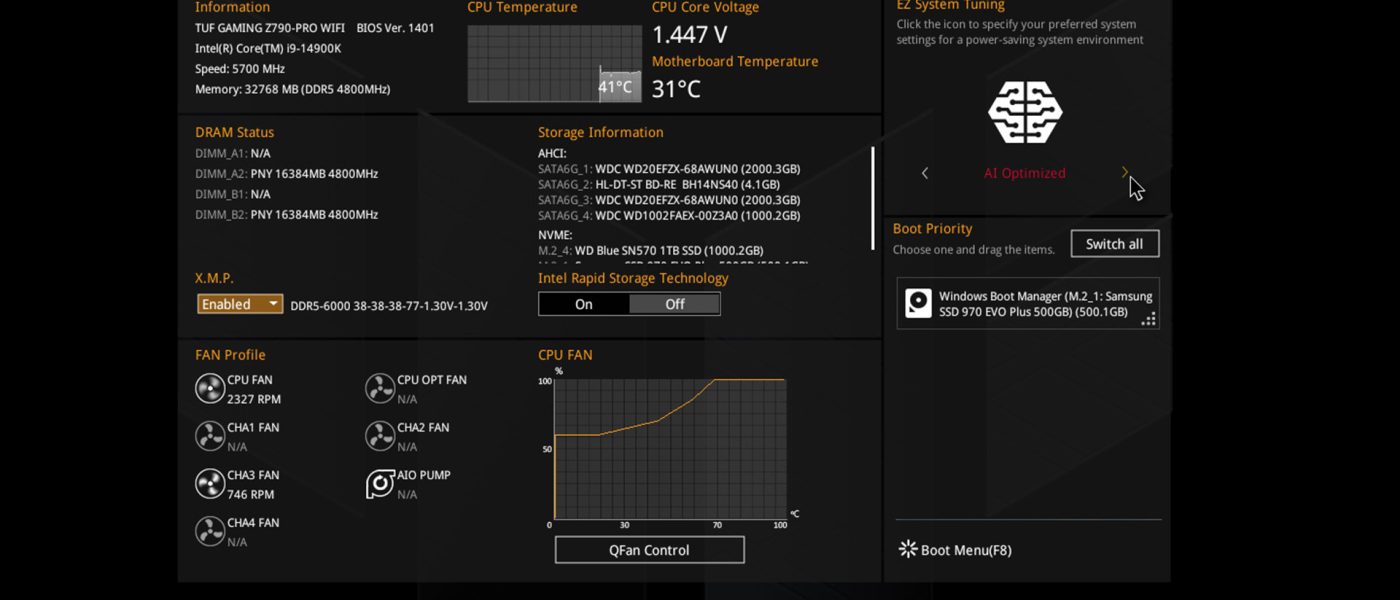The width and height of the screenshot is (1400, 600).
Task: Click the AIO PUMP icon
Action: (x=380, y=484)
